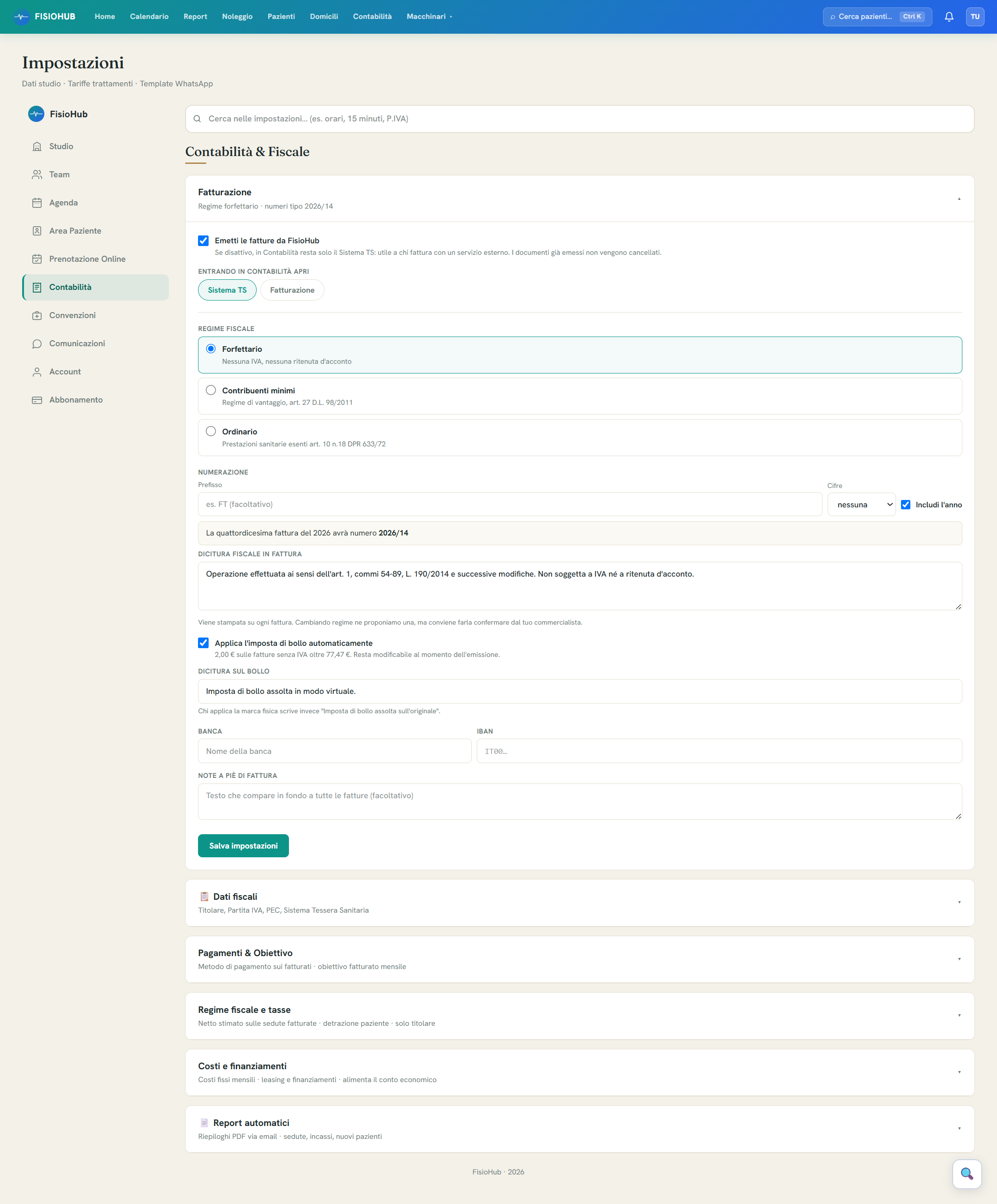The width and height of the screenshot is (997, 1204).
Task: Click the Comunicazioni chat bubble icon
Action: tap(36, 343)
